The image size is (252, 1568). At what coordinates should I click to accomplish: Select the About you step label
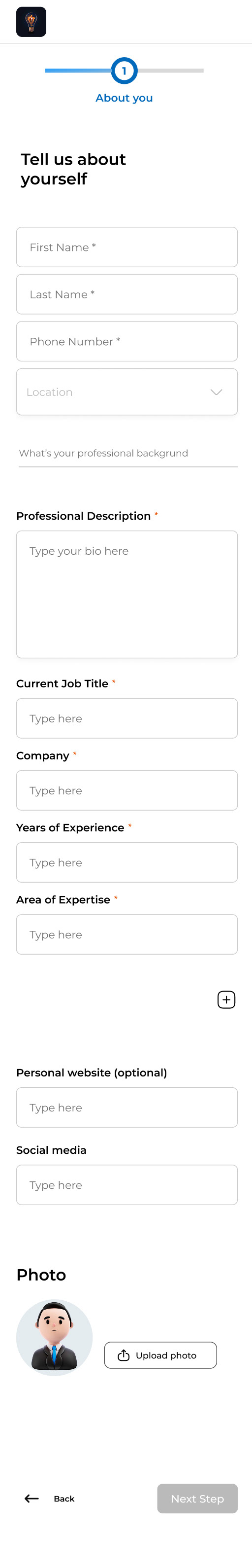pos(125,98)
